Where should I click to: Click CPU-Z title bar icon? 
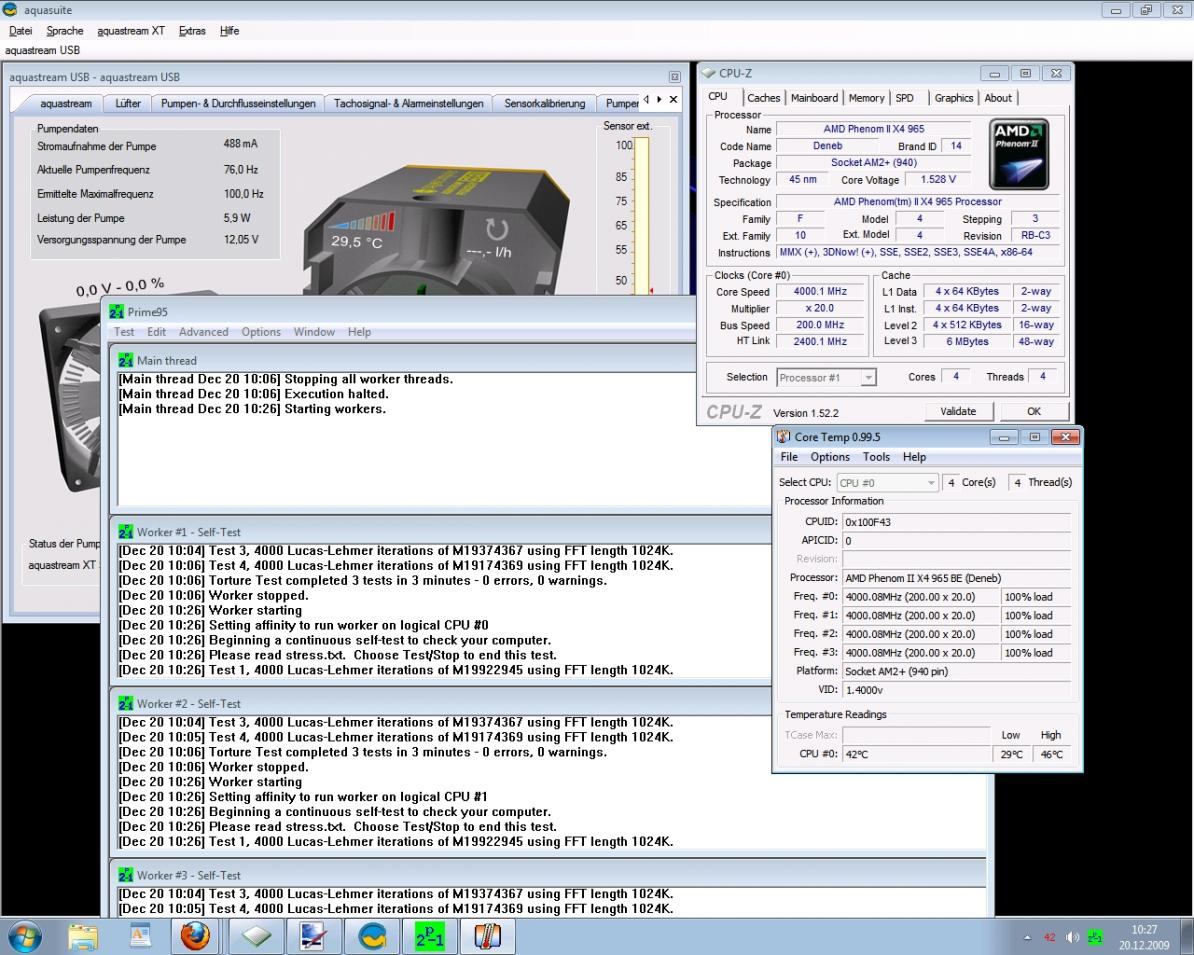coord(709,73)
